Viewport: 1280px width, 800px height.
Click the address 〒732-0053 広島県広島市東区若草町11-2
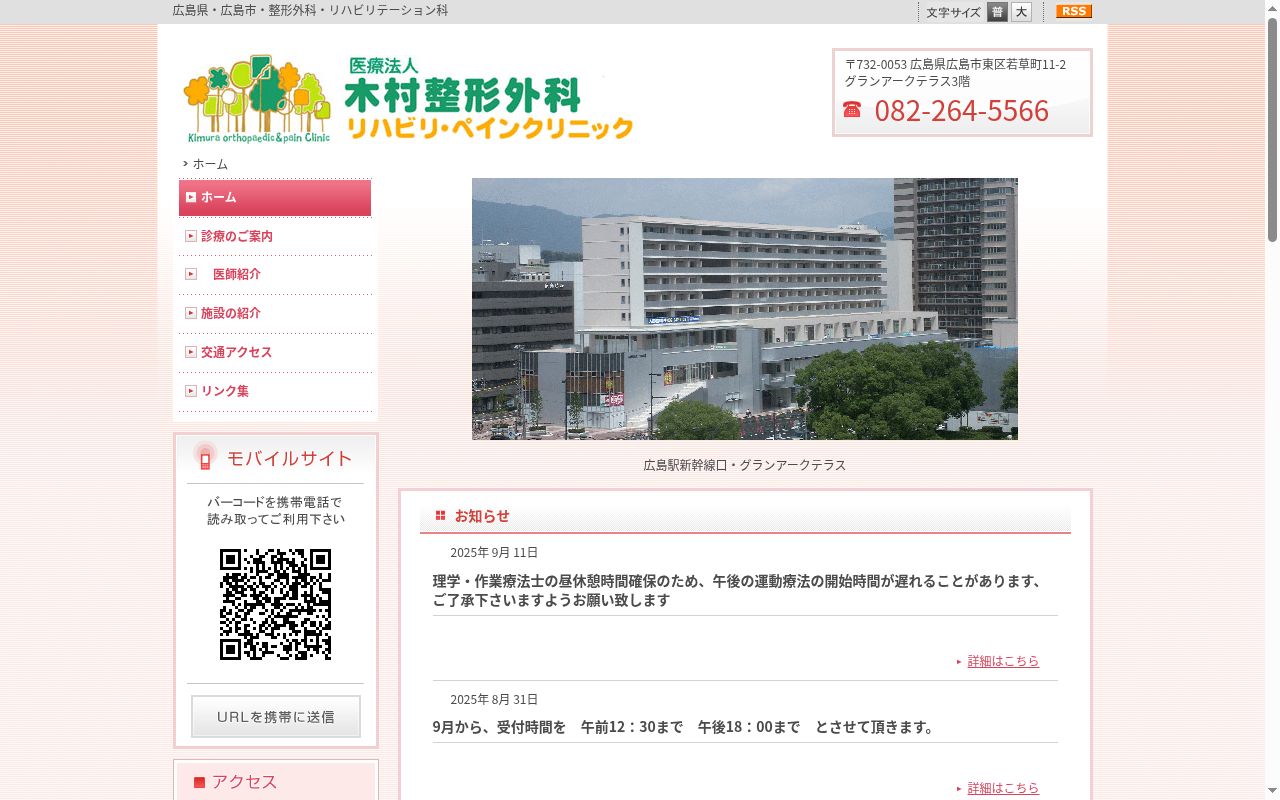pos(955,64)
